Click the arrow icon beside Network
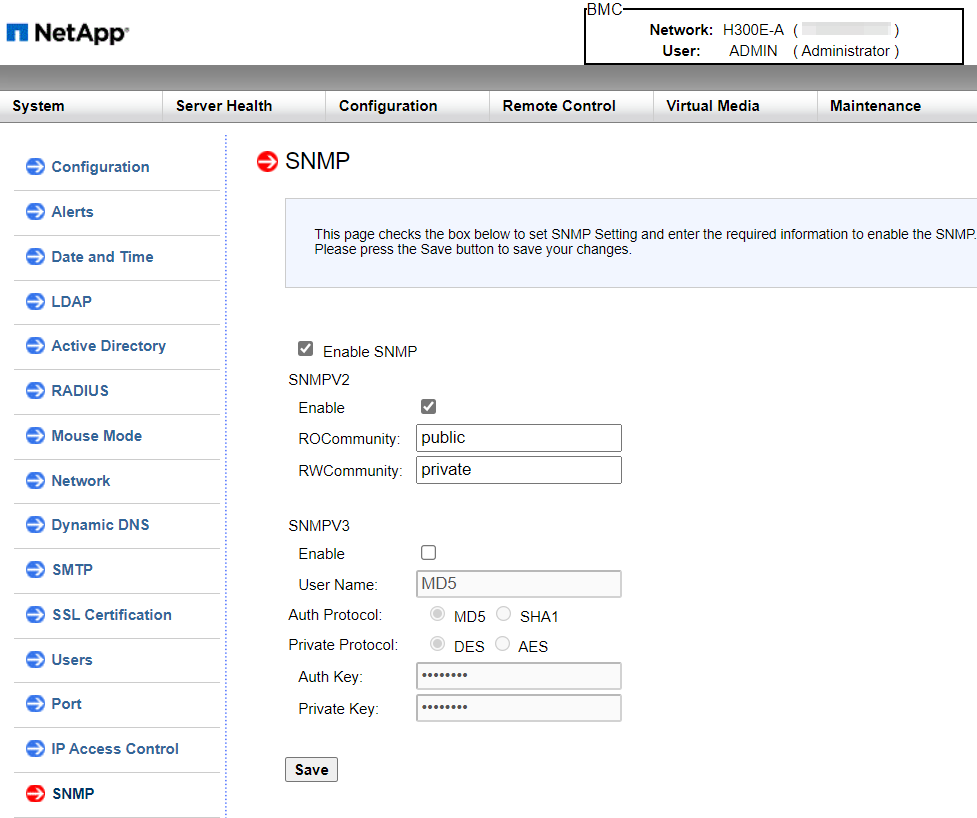The height and width of the screenshot is (818, 977). [36, 480]
